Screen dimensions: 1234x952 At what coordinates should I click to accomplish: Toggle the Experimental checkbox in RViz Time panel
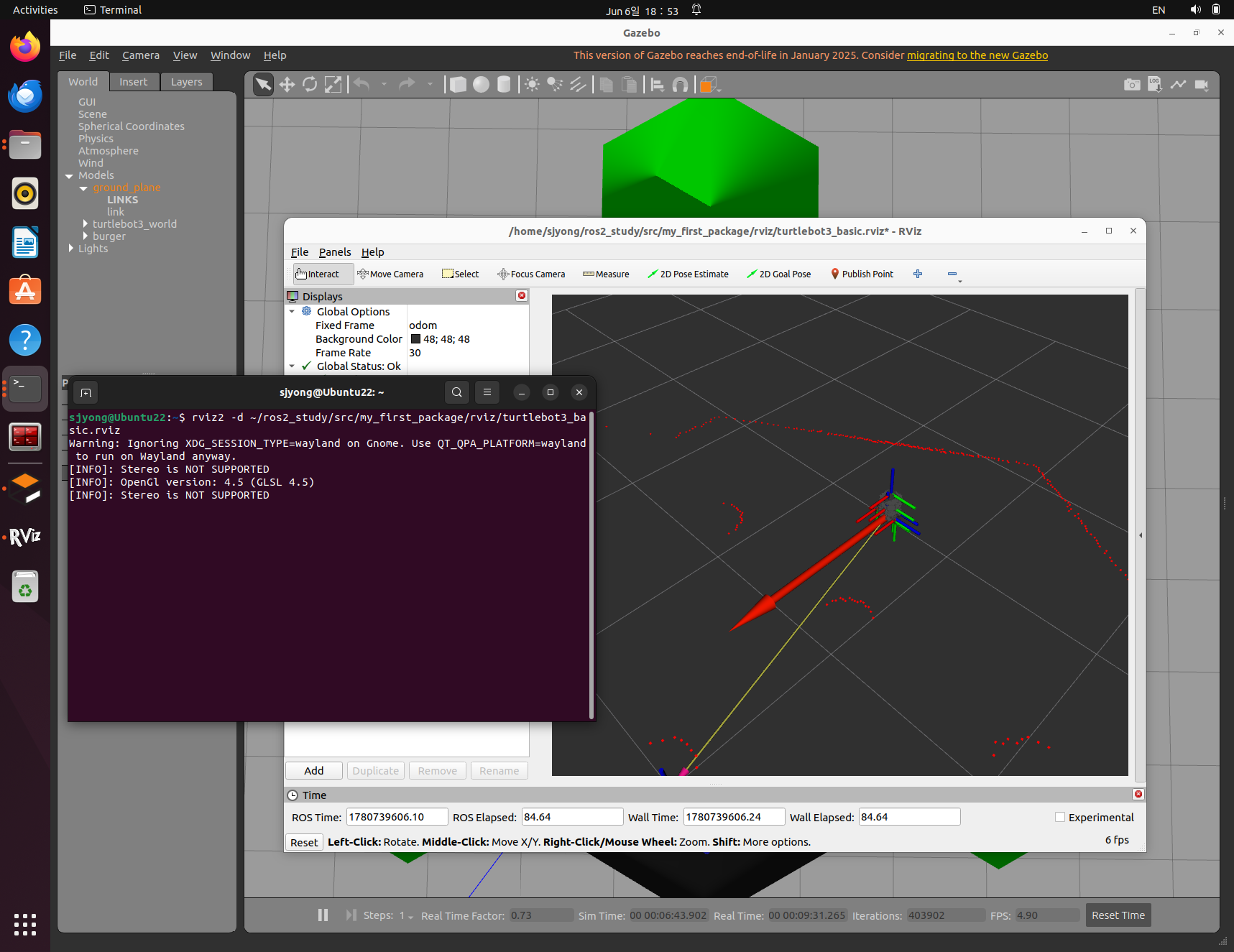1060,817
